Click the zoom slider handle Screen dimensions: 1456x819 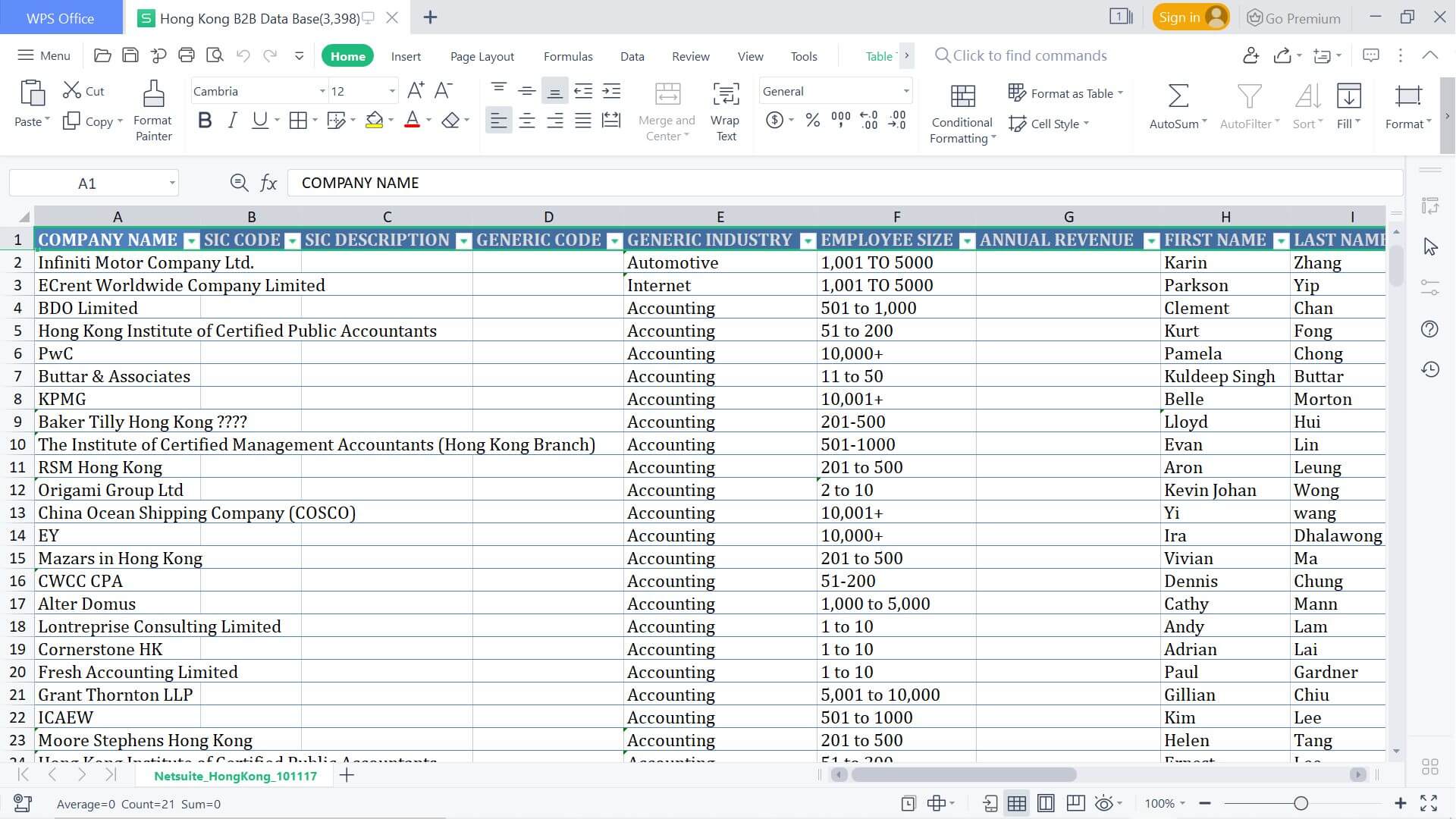(1301, 803)
